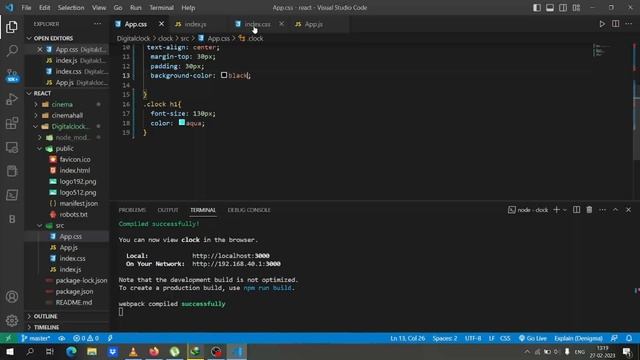Close the index.css editor tab
Image resolution: width=640 pixels, height=360 pixels.
point(281,24)
